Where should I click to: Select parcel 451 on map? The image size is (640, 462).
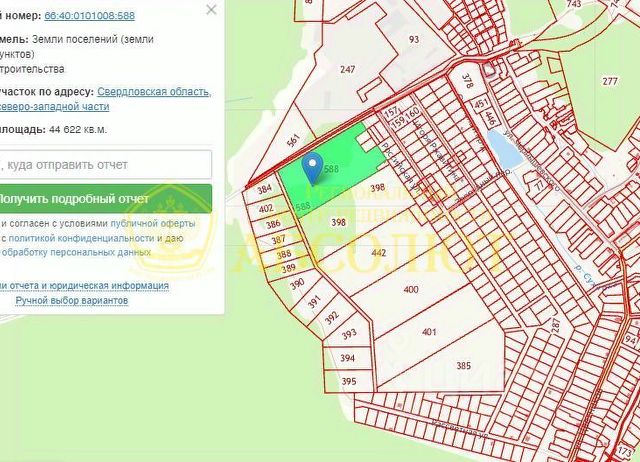(480, 104)
